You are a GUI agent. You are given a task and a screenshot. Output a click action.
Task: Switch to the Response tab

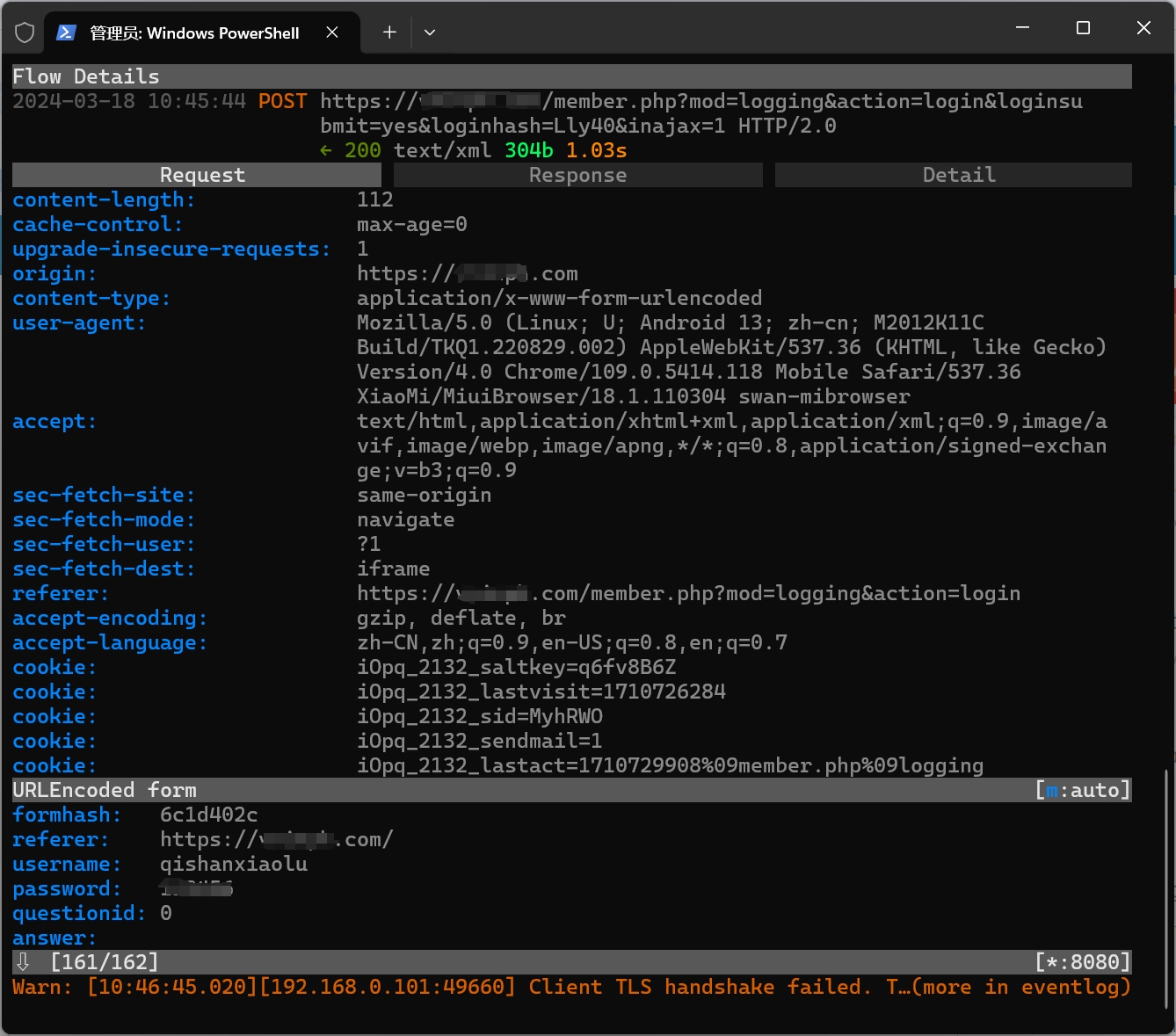578,175
